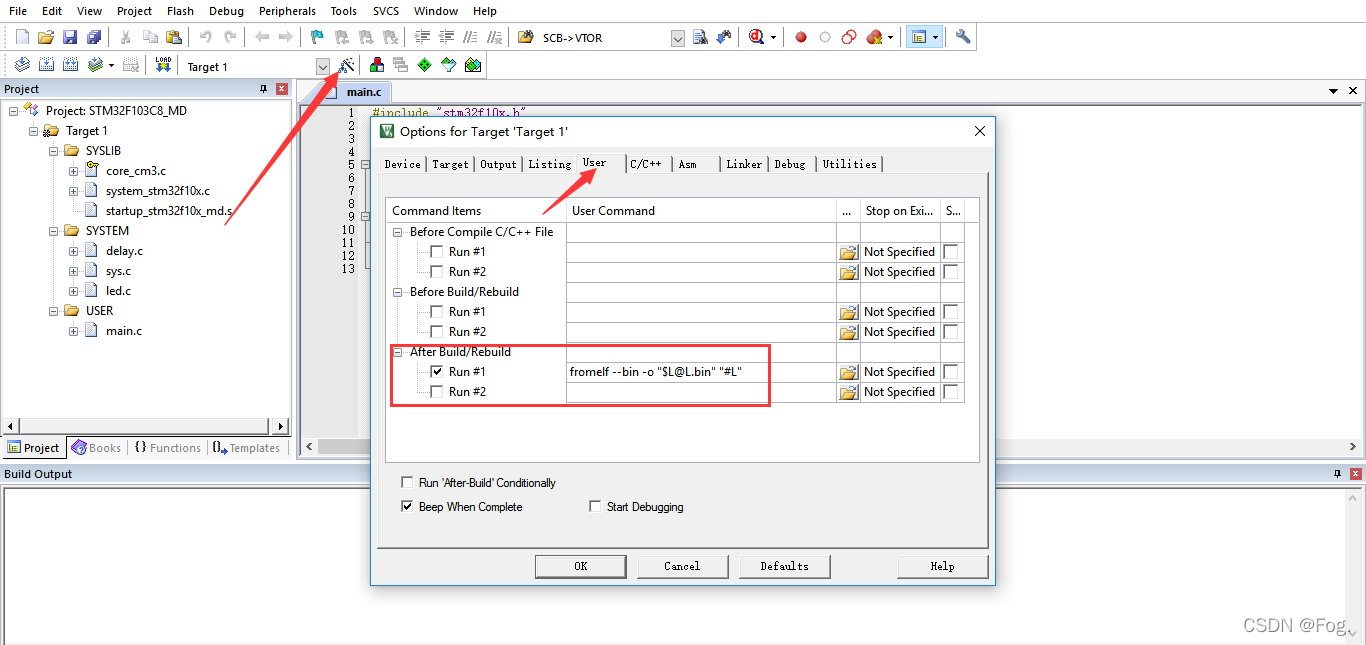This screenshot has height=645, width=1366.
Task: Open the window layout button
Action: click(x=918, y=37)
